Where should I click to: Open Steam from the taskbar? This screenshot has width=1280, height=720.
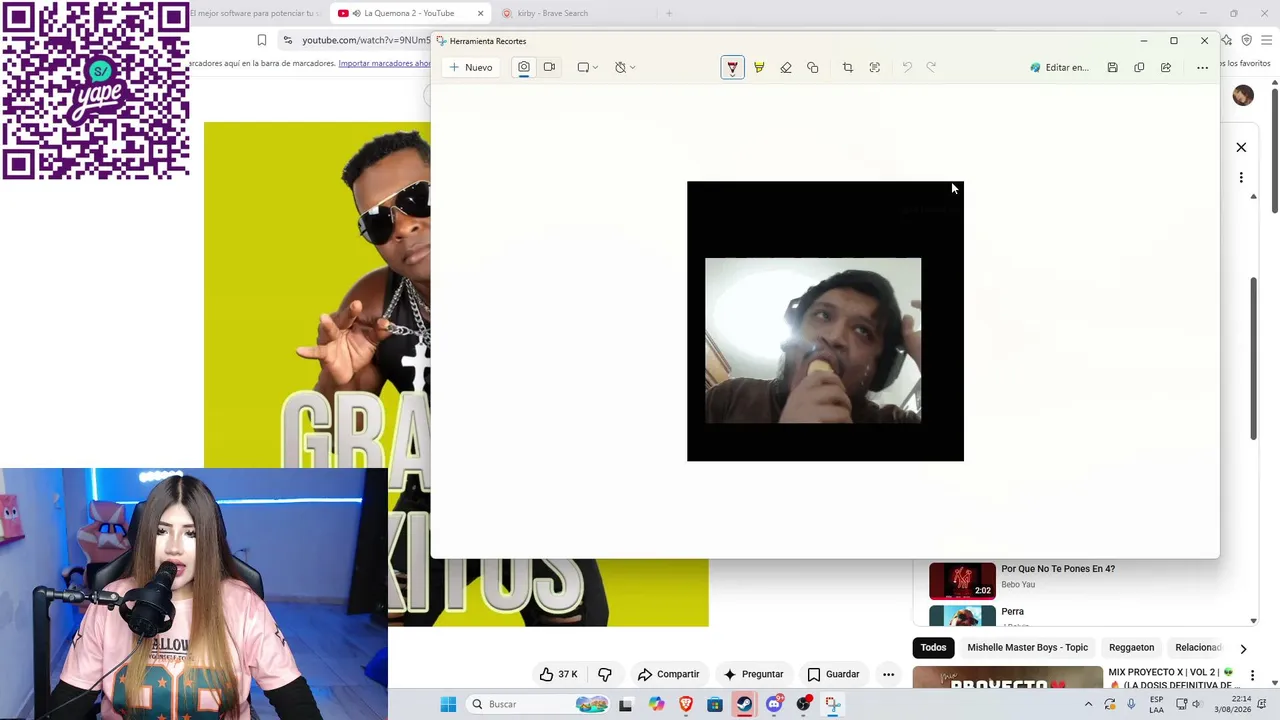pos(745,704)
